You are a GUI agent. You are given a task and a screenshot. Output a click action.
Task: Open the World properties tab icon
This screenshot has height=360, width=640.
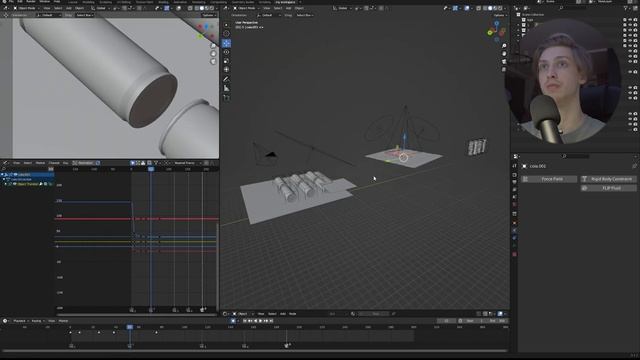point(515,205)
